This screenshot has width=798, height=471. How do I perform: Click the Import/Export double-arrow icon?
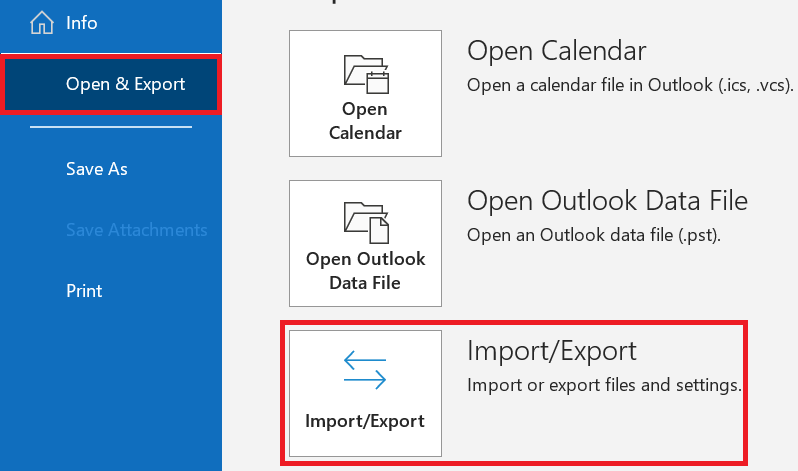[x=365, y=369]
